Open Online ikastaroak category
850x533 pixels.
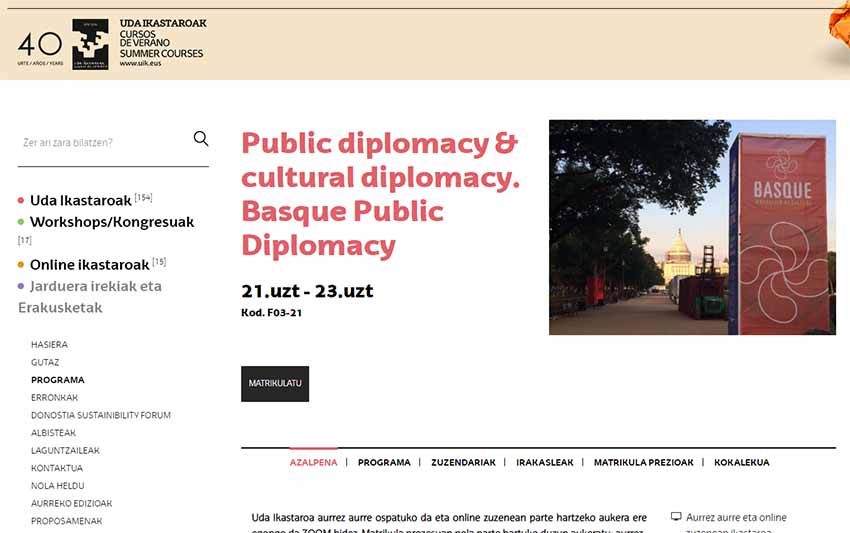[x=89, y=265]
